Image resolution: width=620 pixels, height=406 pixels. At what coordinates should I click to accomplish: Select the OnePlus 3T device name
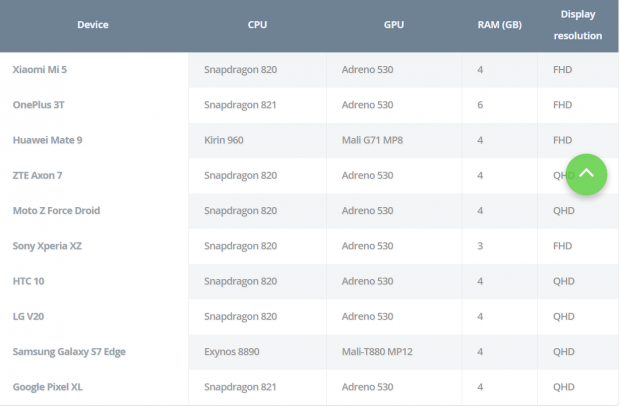click(38, 105)
